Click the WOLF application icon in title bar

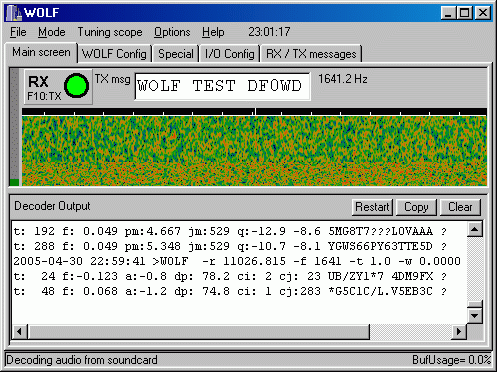coord(14,13)
